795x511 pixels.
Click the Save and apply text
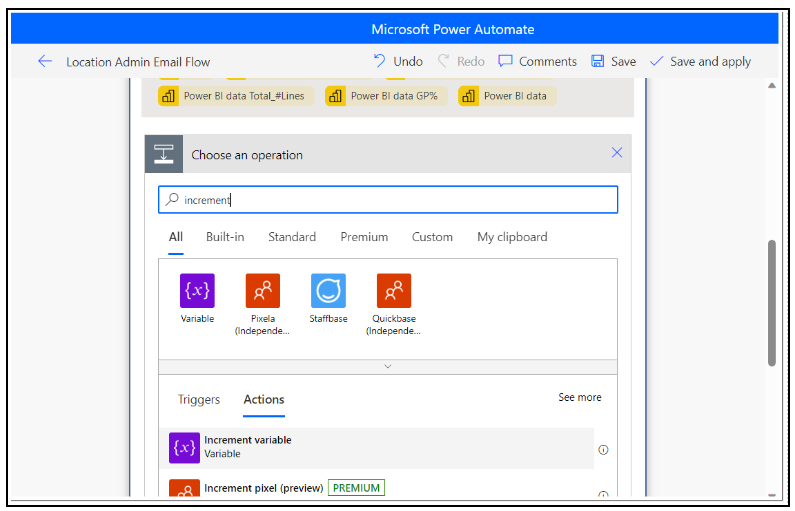[x=710, y=61]
